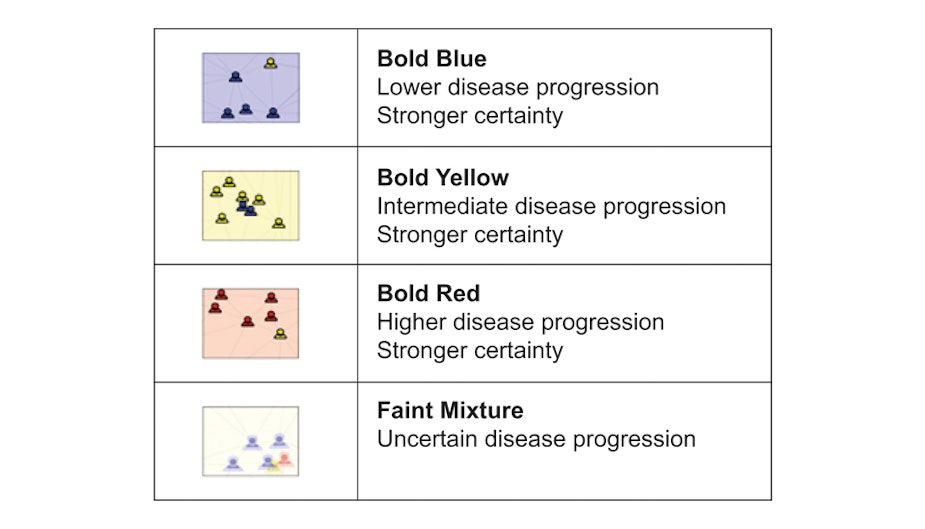Click the "Bold Blue" heading
This screenshot has height=529, width=925.
tap(432, 60)
